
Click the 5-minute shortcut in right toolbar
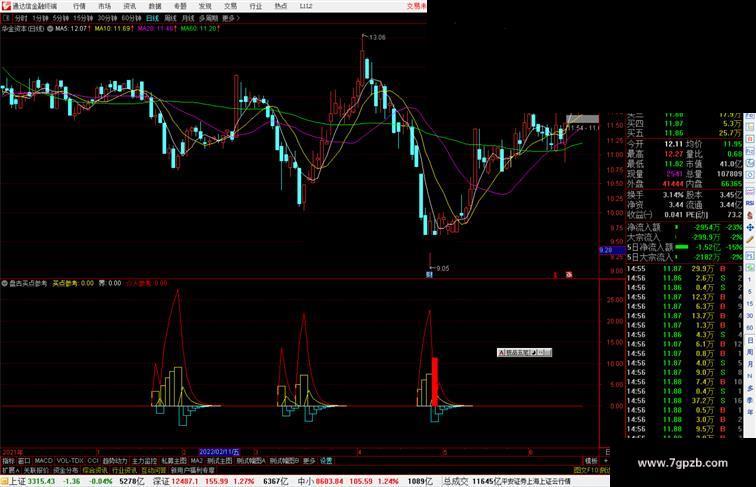pos(750,292)
